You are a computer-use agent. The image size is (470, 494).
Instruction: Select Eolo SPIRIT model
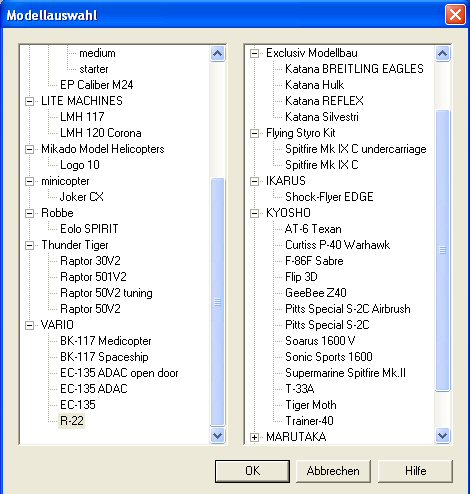89,229
